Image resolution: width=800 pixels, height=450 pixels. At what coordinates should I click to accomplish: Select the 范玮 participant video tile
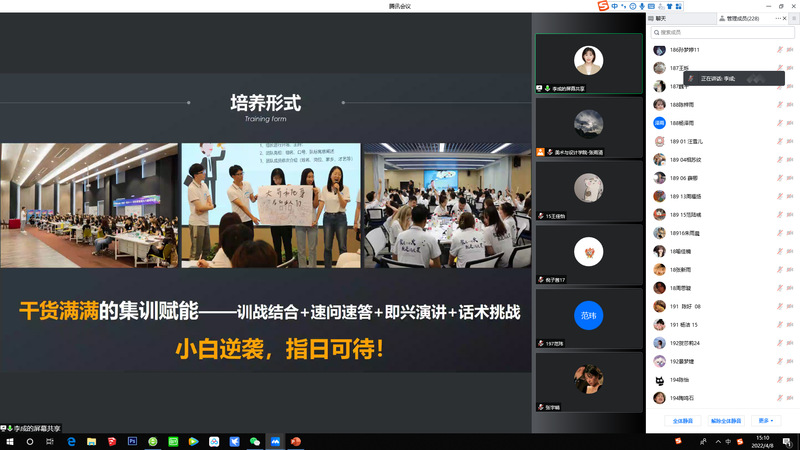point(588,319)
